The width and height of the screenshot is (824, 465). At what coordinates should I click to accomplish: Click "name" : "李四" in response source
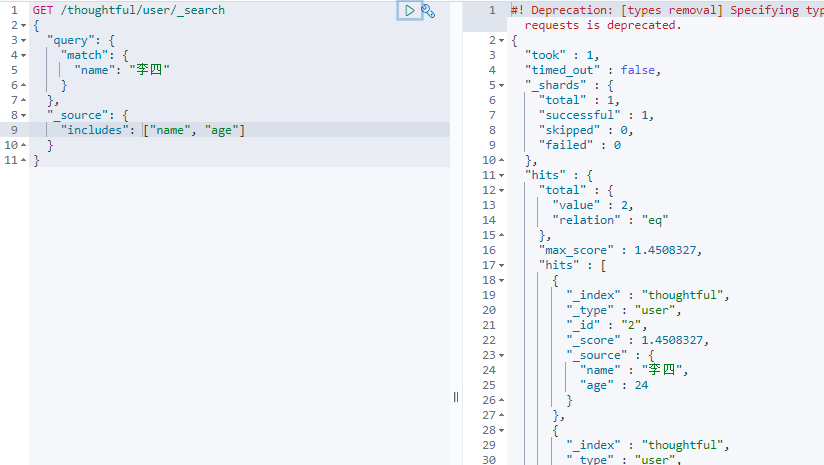[x=634, y=370]
